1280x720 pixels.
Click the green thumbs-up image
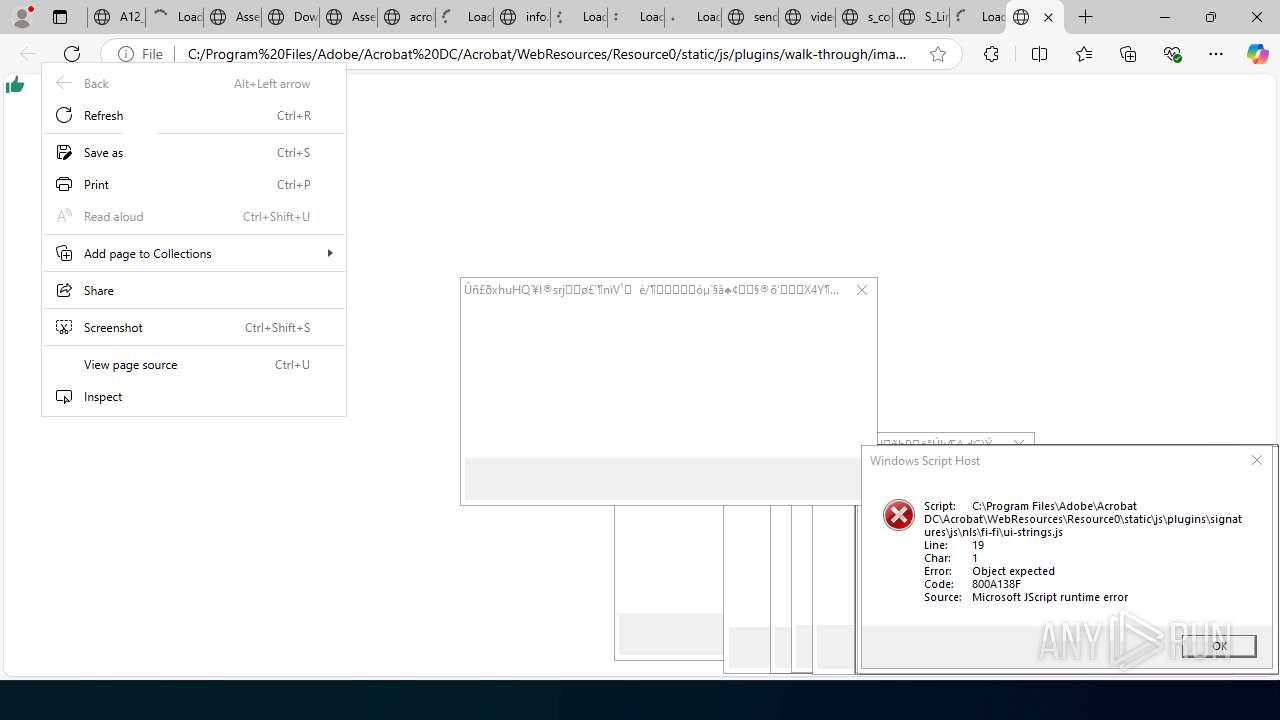coord(15,85)
